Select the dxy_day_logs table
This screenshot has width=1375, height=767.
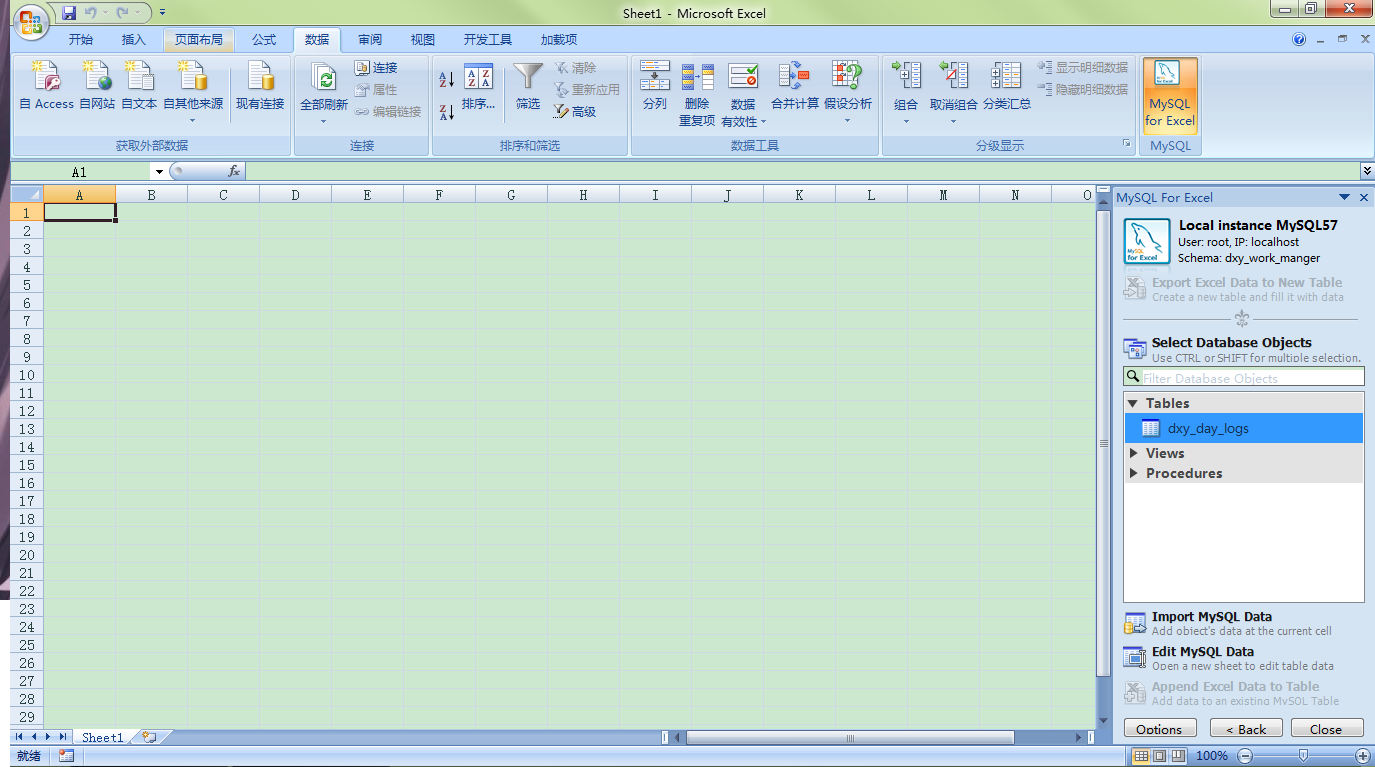(x=1208, y=428)
